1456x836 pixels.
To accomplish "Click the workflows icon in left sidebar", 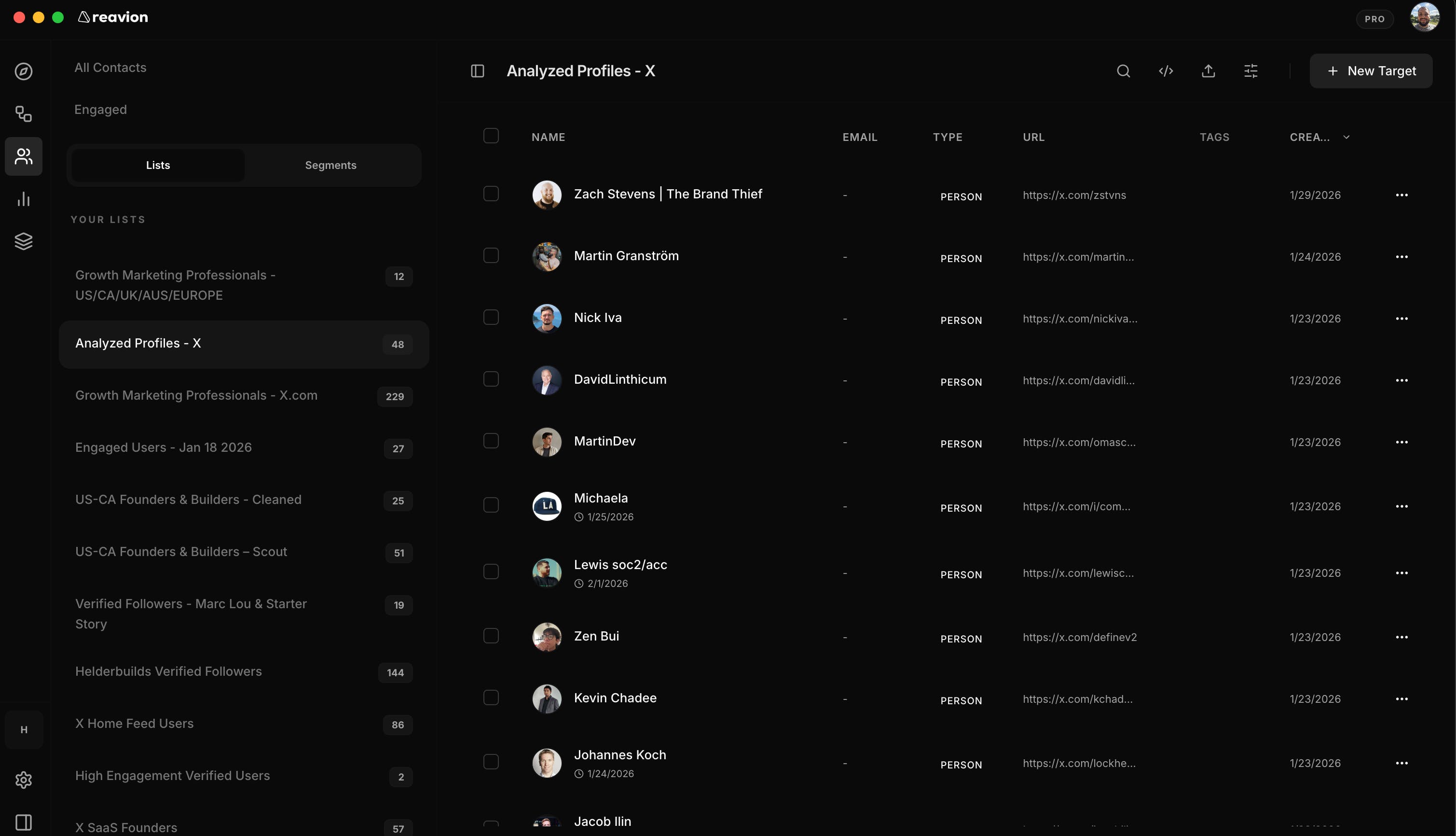I will (24, 114).
